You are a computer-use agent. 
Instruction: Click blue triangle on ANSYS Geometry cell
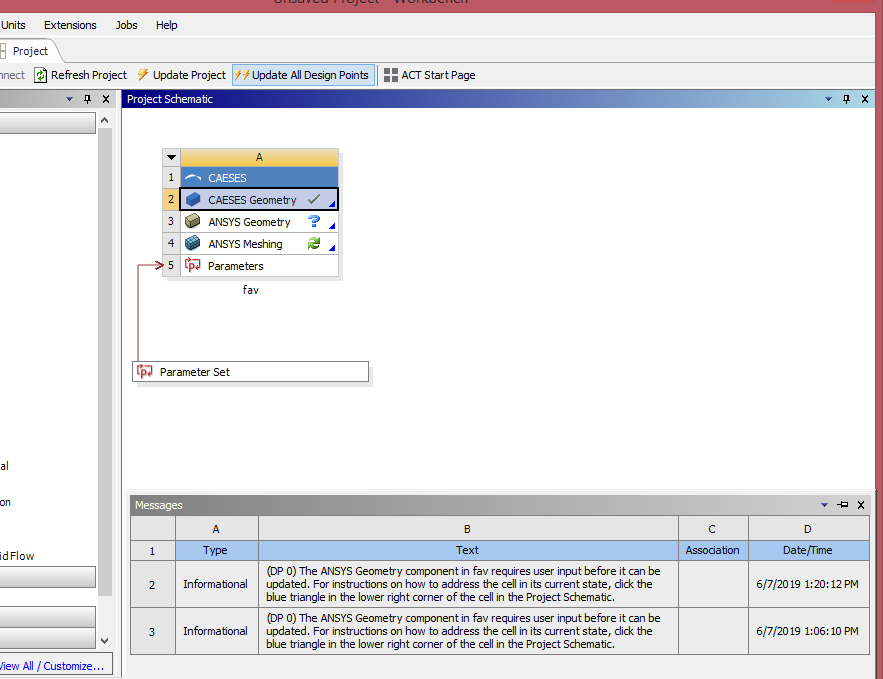pos(332,226)
